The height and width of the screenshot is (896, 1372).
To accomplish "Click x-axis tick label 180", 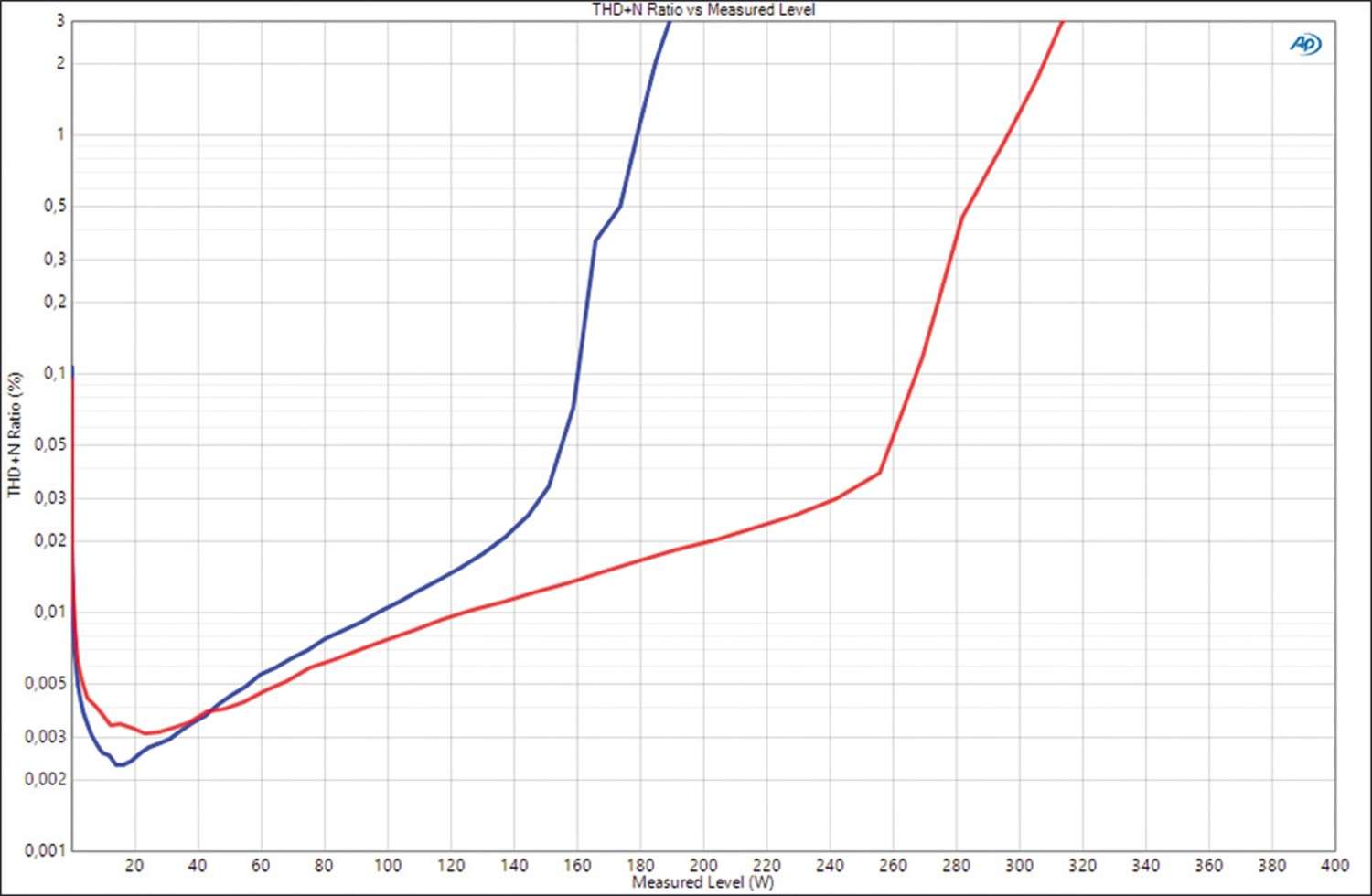I will (640, 865).
